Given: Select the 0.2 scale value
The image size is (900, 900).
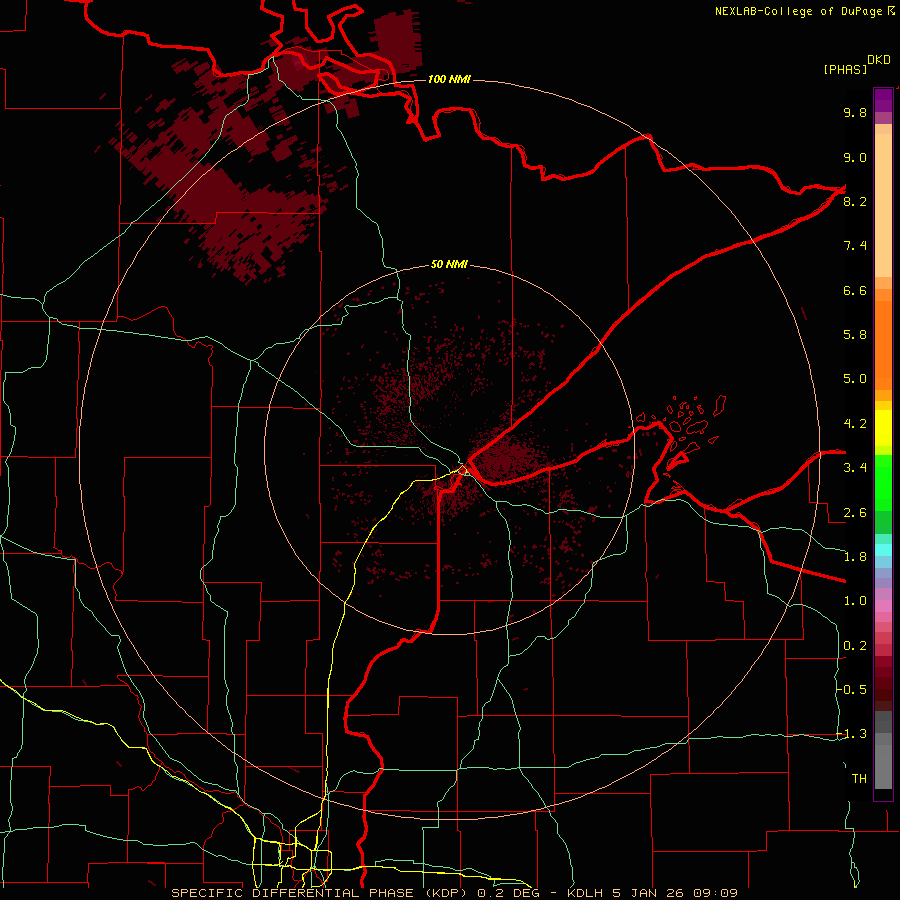Looking at the screenshot, I should coord(855,646).
